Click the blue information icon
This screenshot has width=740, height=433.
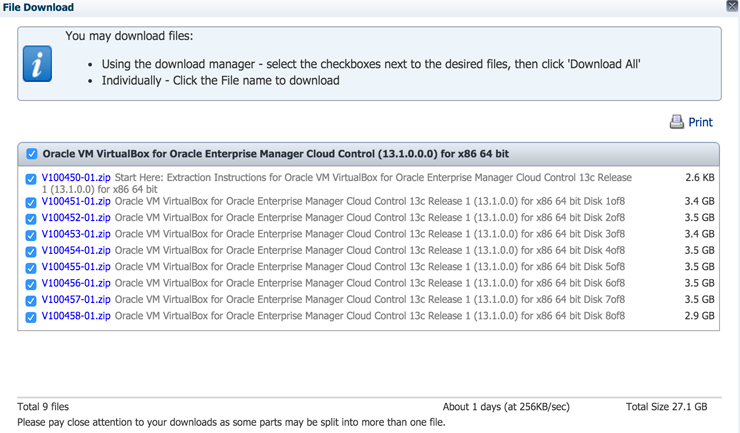click(37, 64)
